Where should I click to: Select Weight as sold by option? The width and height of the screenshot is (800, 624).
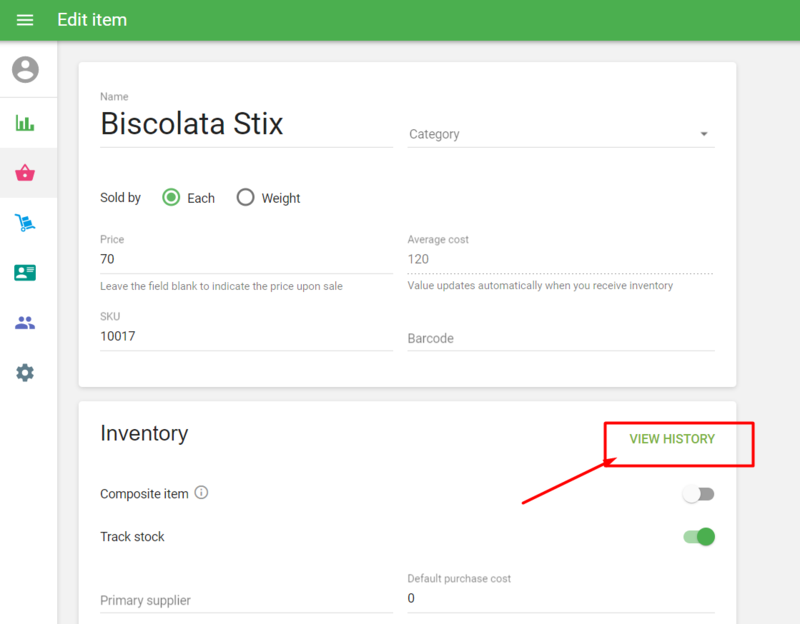[246, 197]
